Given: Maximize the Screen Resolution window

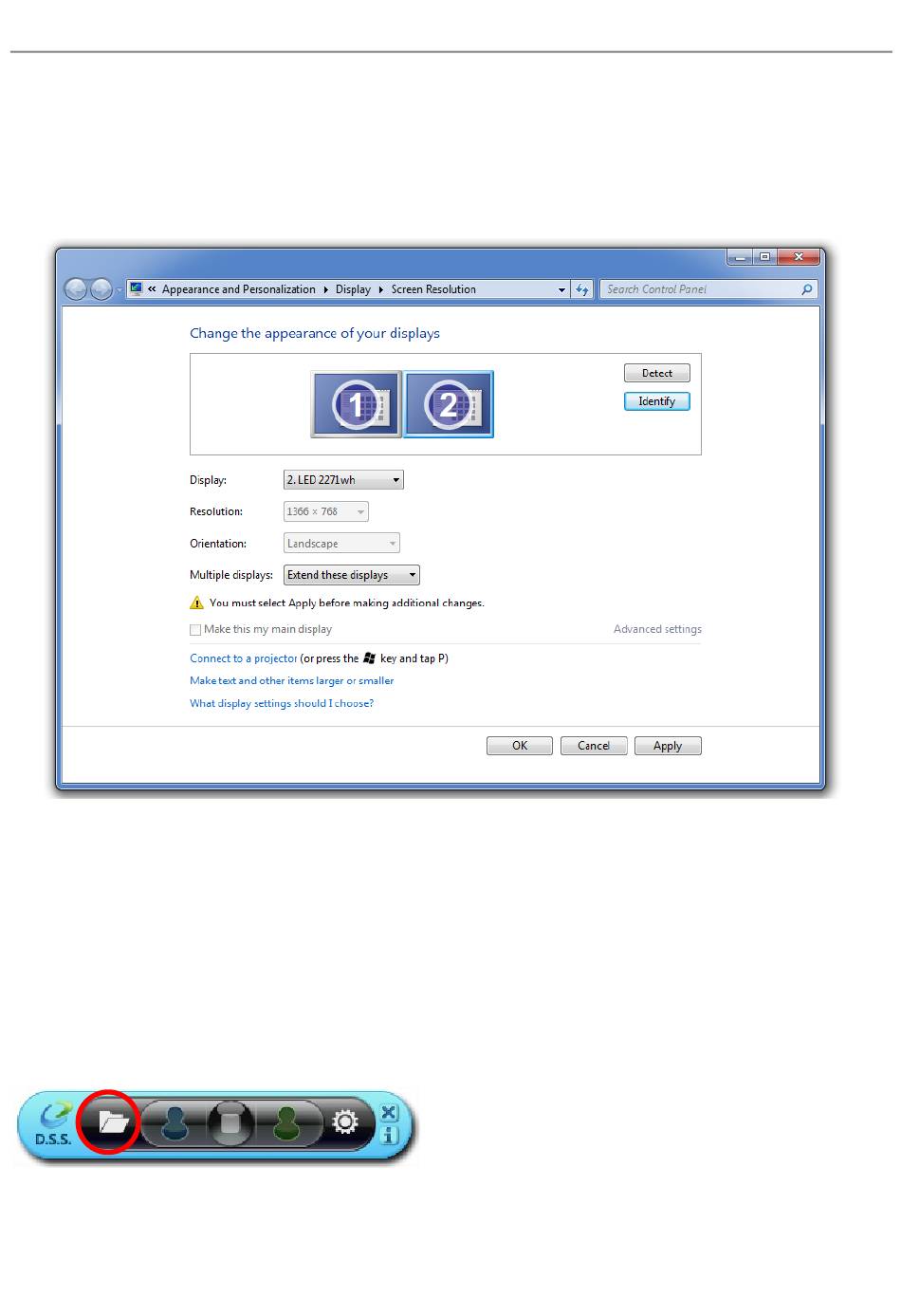Looking at the screenshot, I should point(764,257).
